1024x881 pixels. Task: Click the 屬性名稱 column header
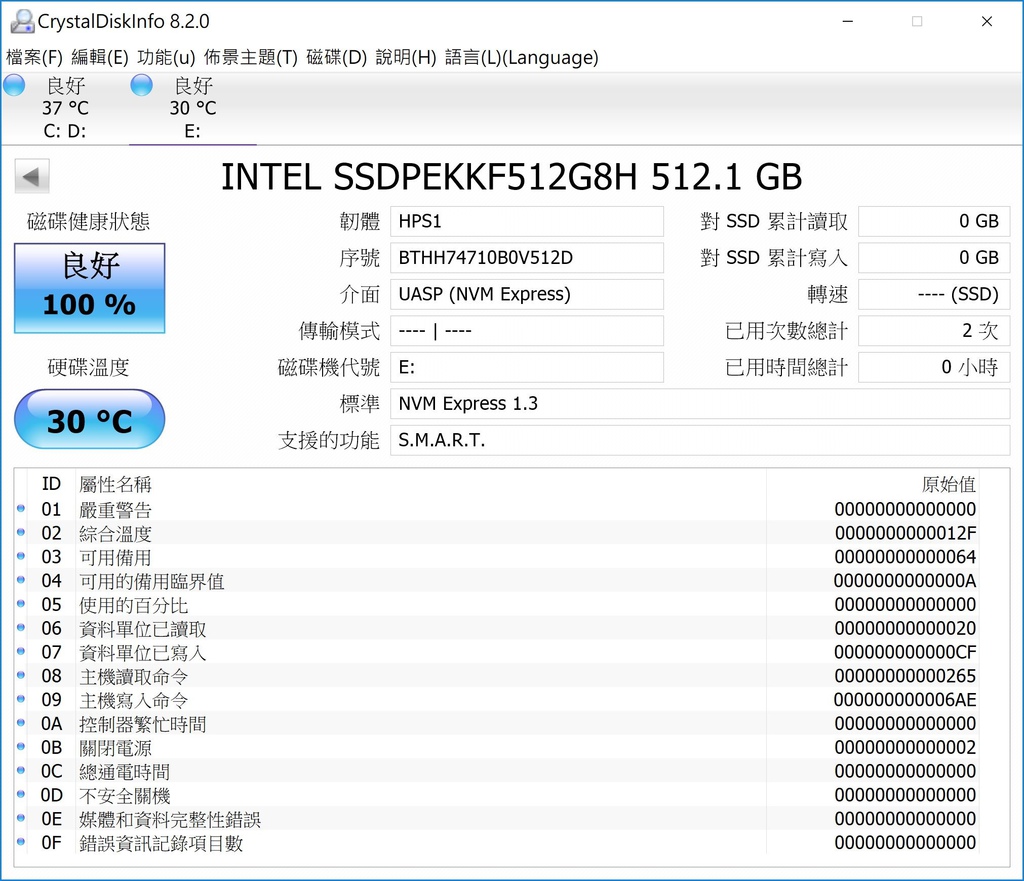coord(116,485)
